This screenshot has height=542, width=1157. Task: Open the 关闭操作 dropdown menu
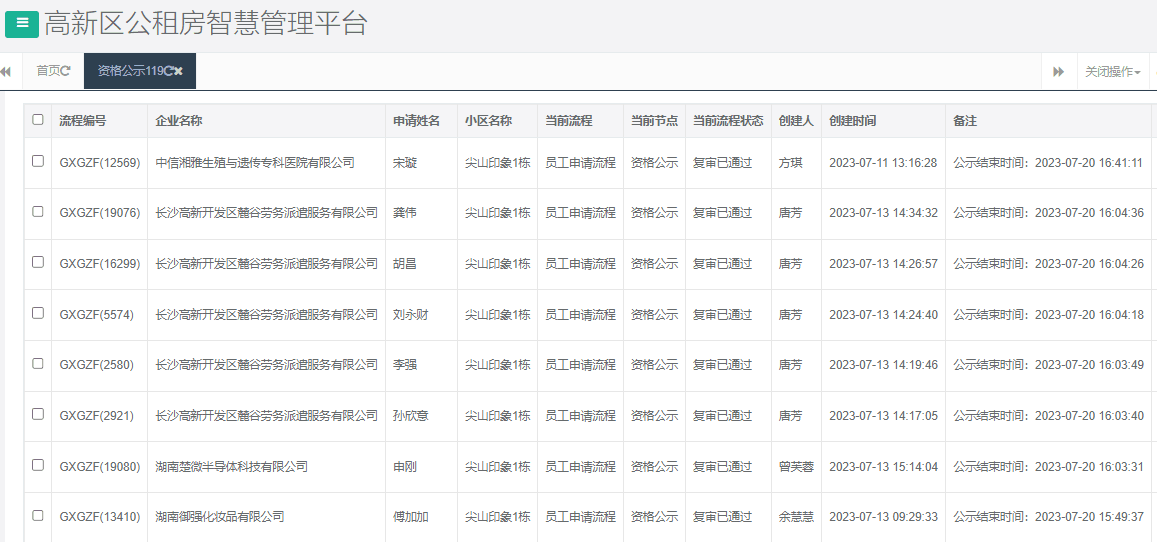point(1113,72)
